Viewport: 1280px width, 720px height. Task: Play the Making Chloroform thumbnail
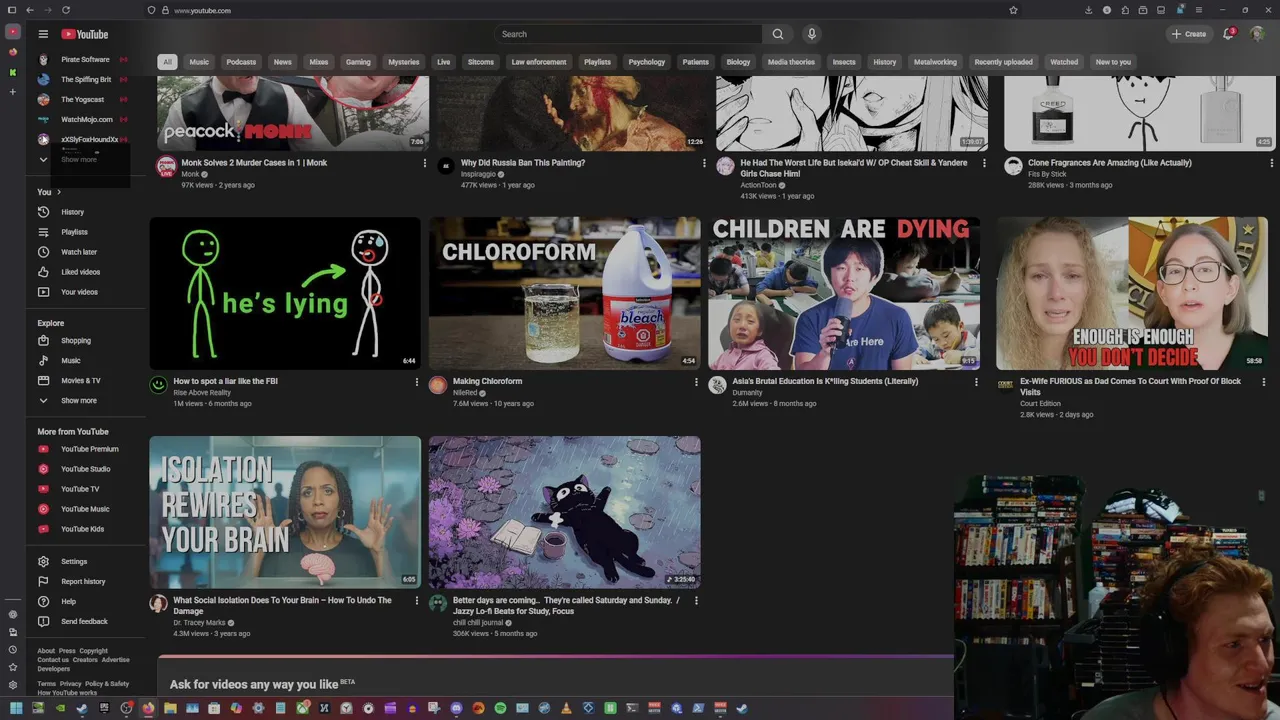coord(565,293)
